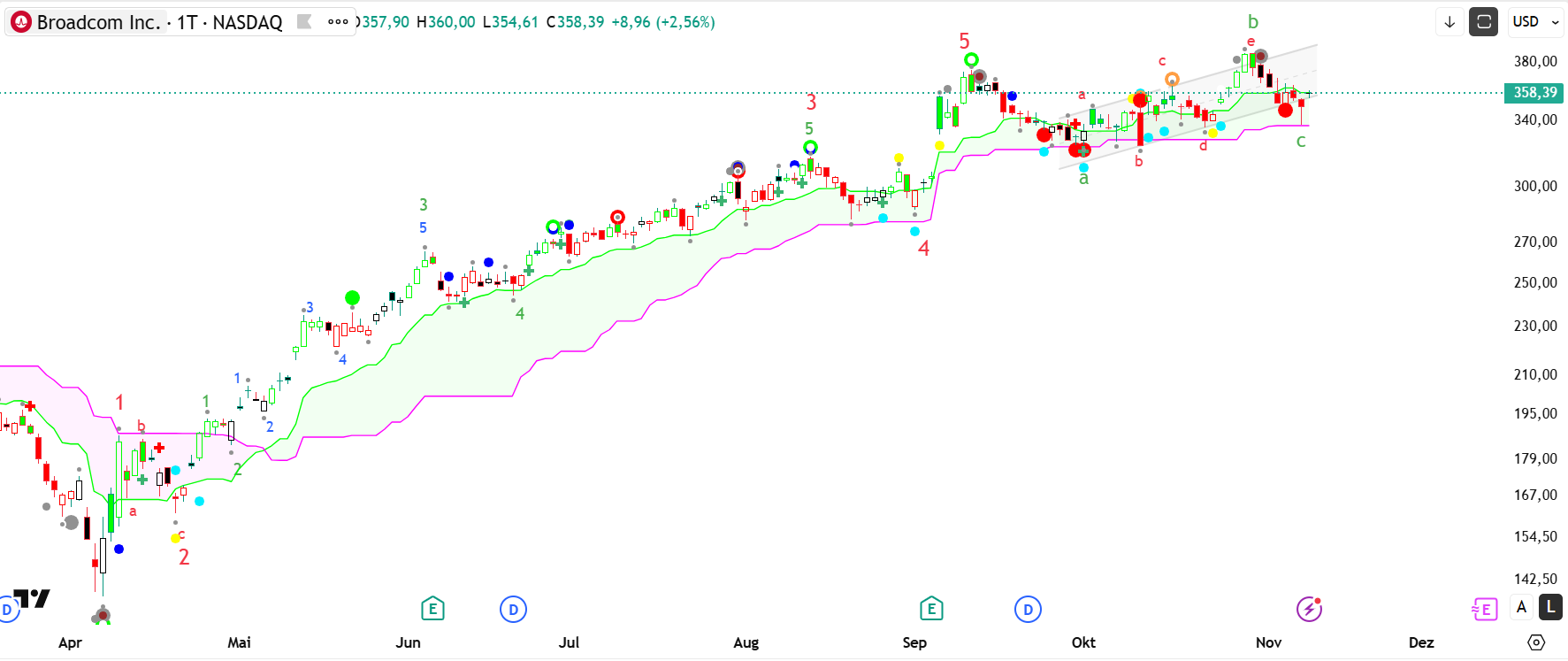Click the NASDAQ exchange label

248,22
